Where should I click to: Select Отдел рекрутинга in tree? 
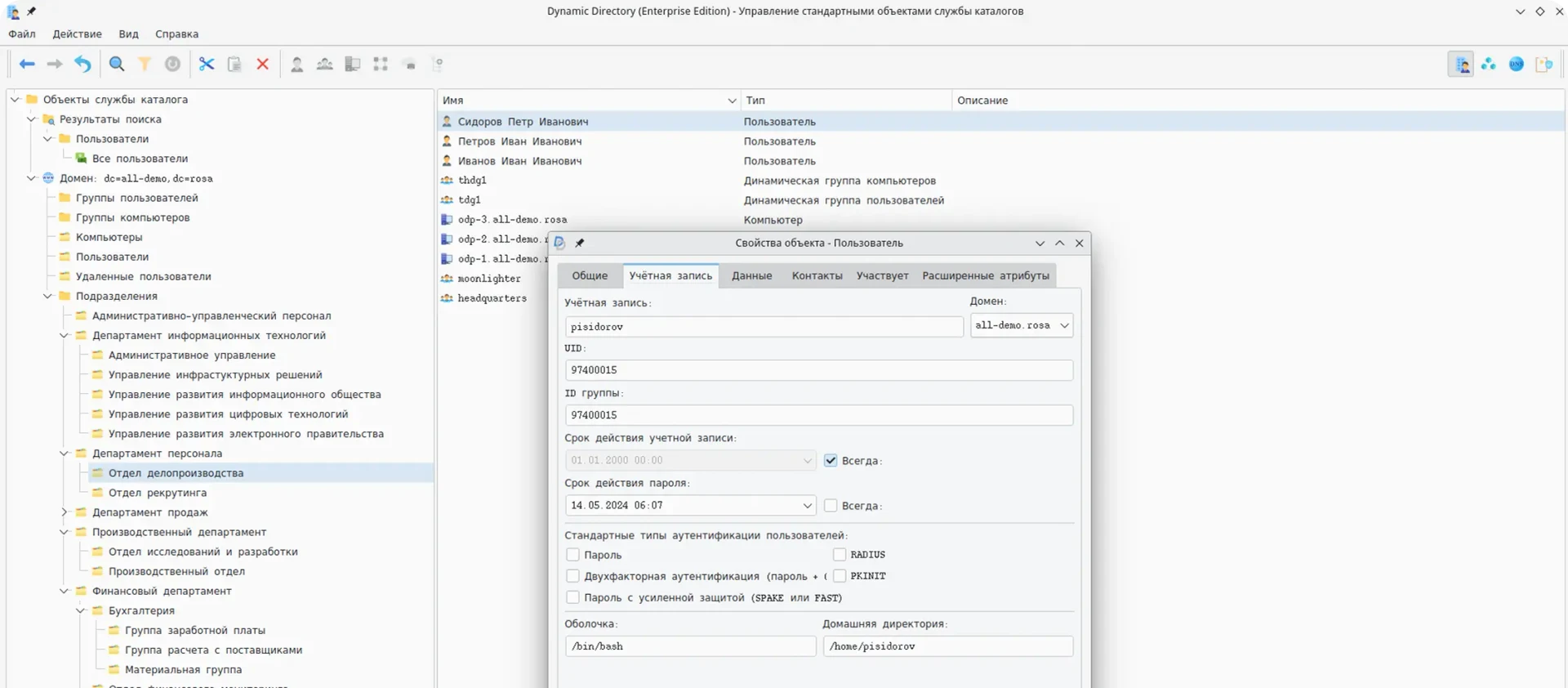click(x=158, y=493)
